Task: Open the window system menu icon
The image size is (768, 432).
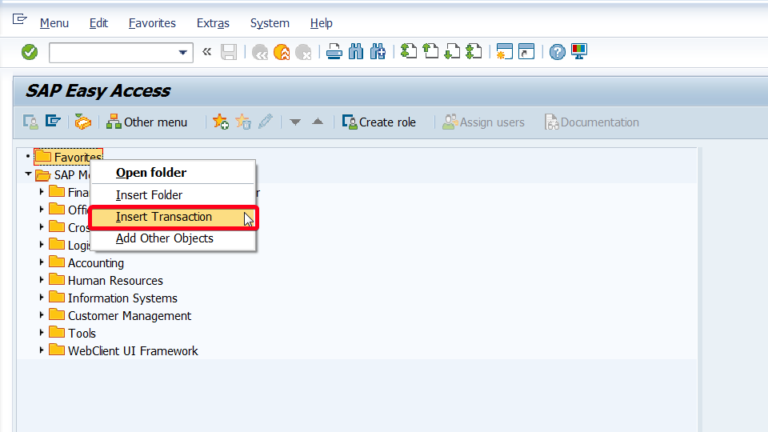Action: (20, 19)
